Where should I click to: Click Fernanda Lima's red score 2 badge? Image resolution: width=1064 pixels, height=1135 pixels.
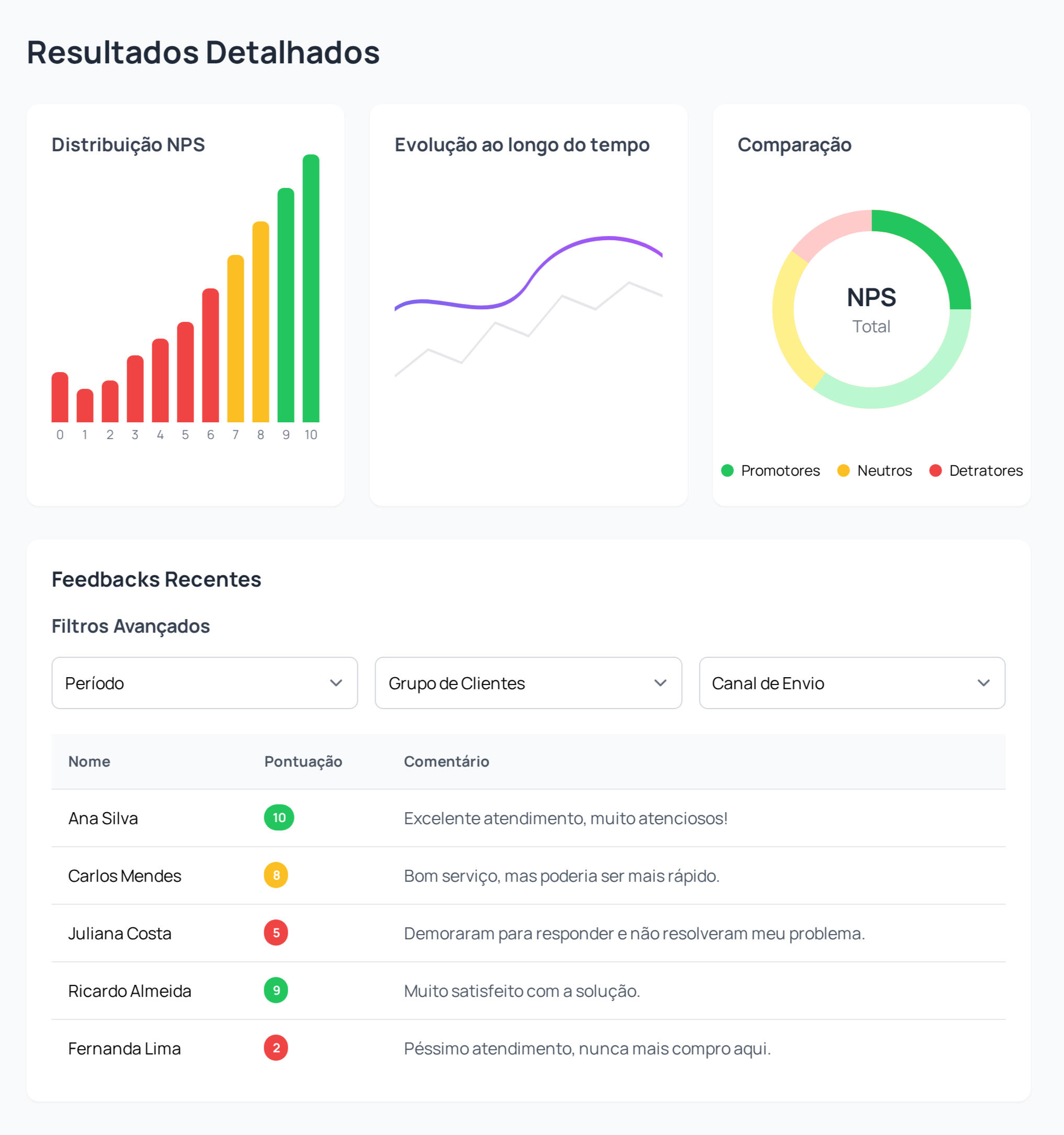[x=276, y=1048]
